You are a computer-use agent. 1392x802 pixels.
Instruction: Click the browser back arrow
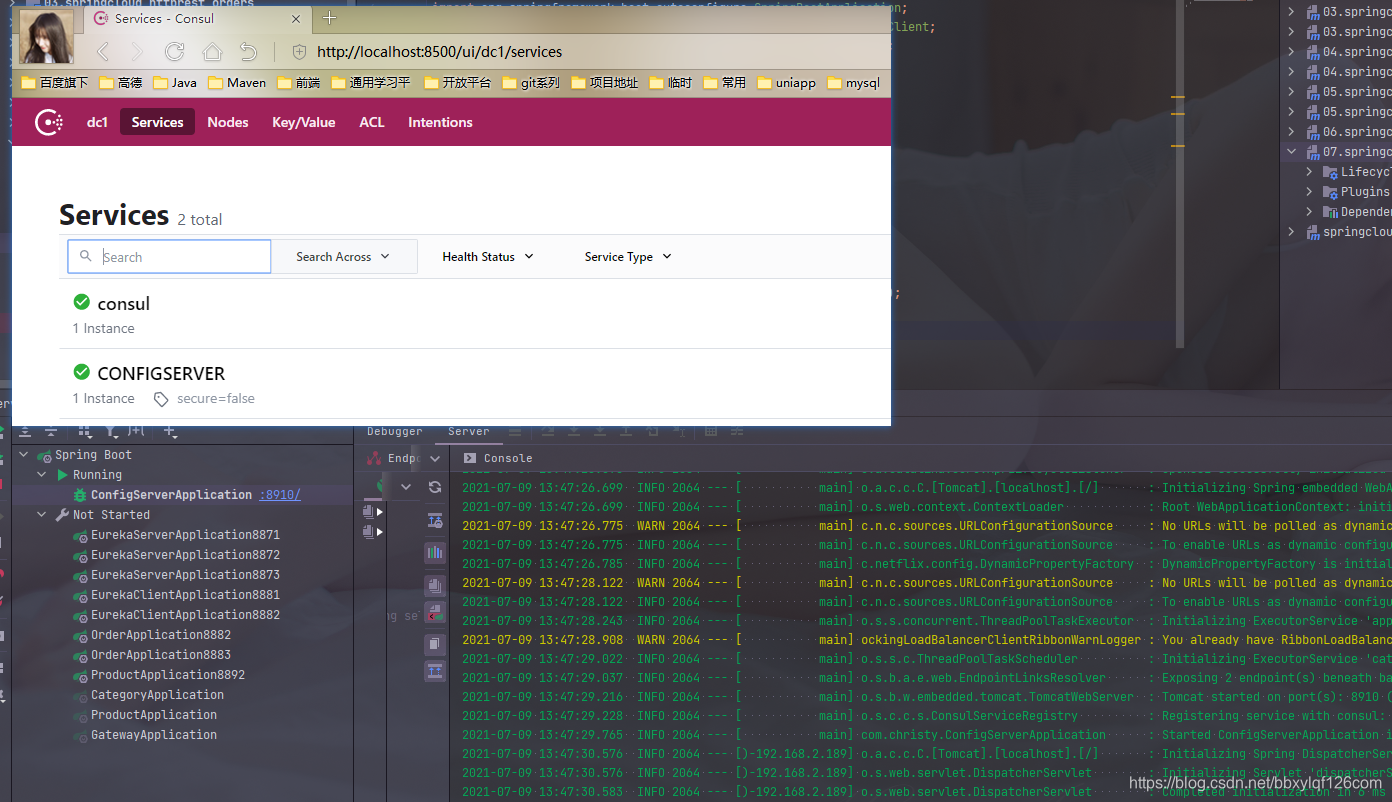point(102,52)
